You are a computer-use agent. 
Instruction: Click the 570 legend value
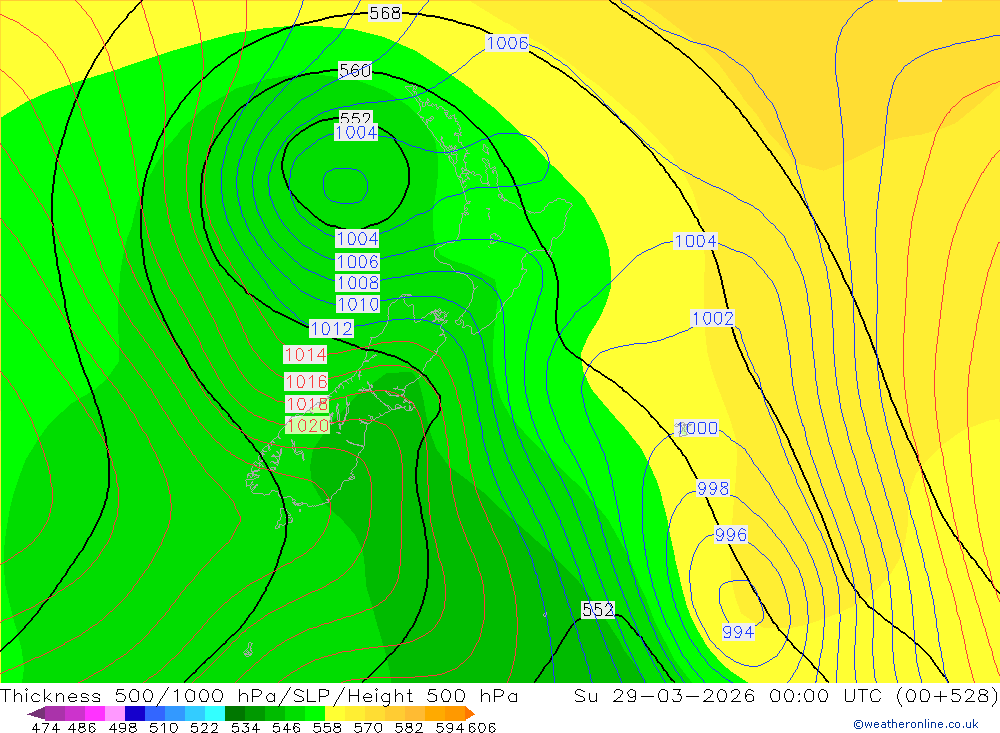point(368,727)
